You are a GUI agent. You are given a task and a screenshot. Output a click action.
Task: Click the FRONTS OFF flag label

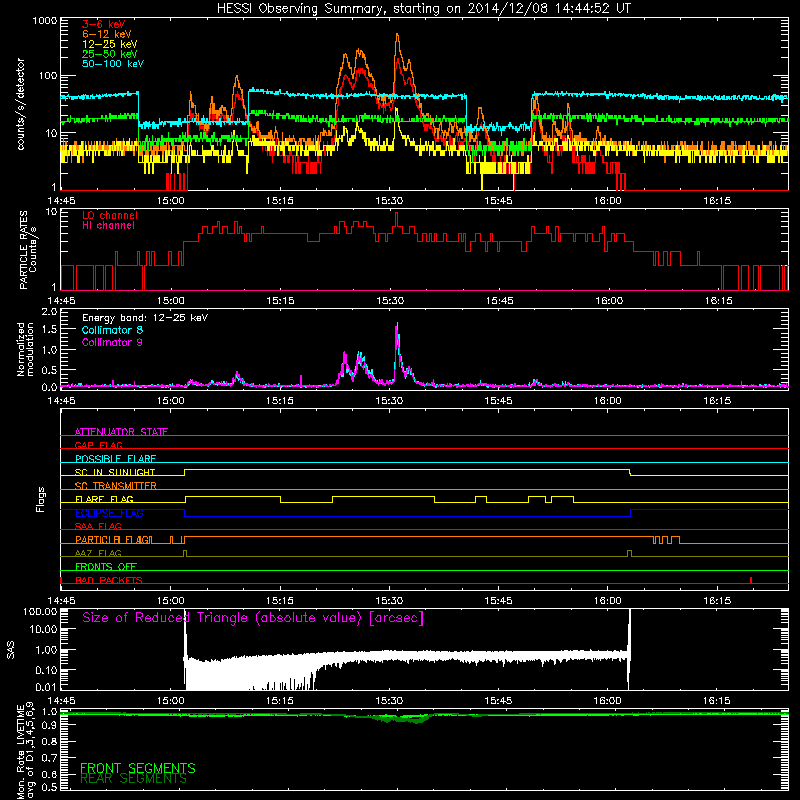click(x=106, y=567)
